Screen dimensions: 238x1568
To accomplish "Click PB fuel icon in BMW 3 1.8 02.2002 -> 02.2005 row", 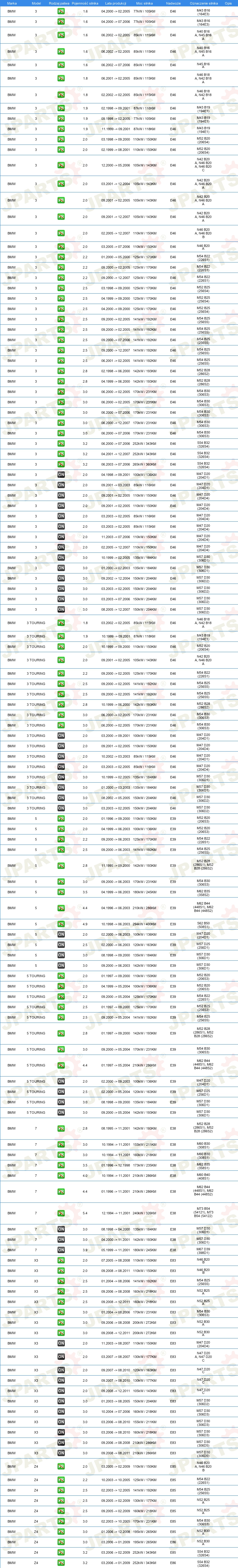I will (61, 95).
